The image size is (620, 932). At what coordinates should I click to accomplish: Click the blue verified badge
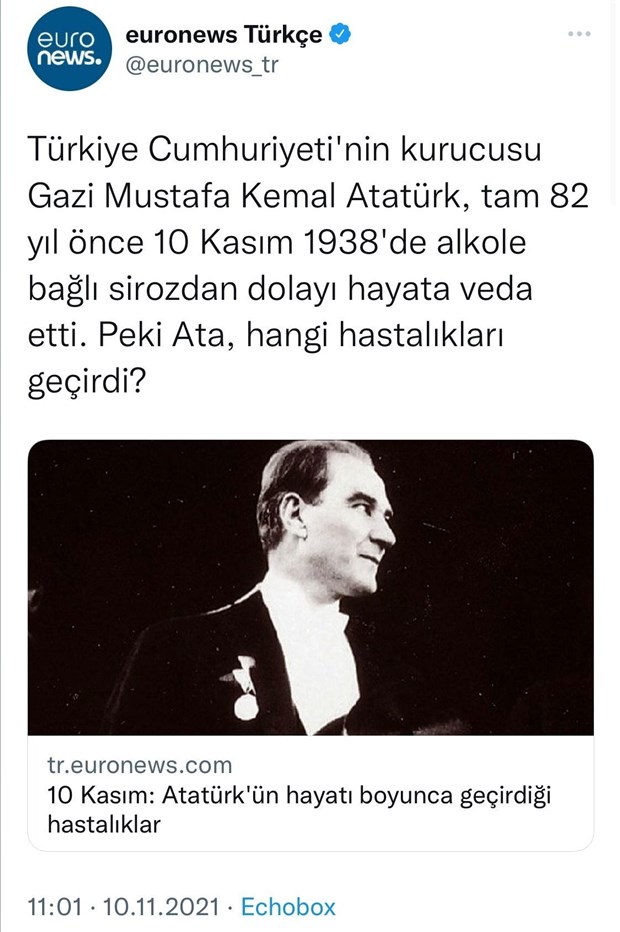tap(342, 35)
